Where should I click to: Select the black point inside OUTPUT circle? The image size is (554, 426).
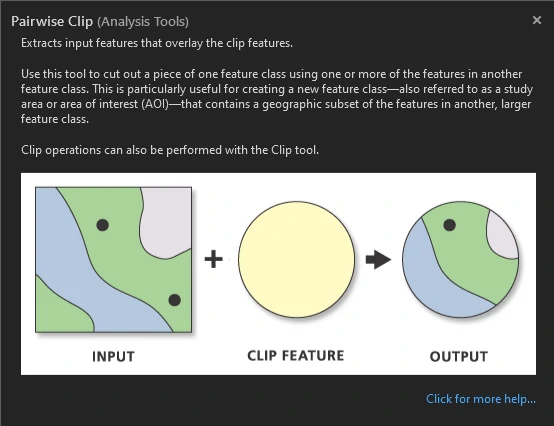(x=449, y=225)
